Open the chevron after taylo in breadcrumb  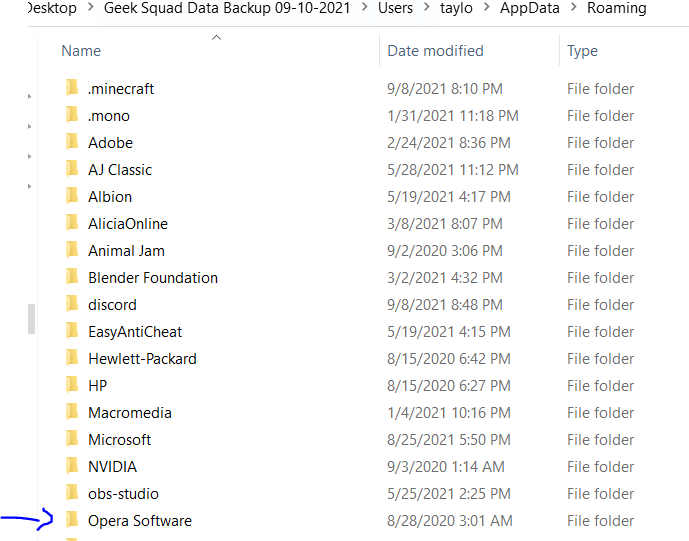click(x=486, y=7)
